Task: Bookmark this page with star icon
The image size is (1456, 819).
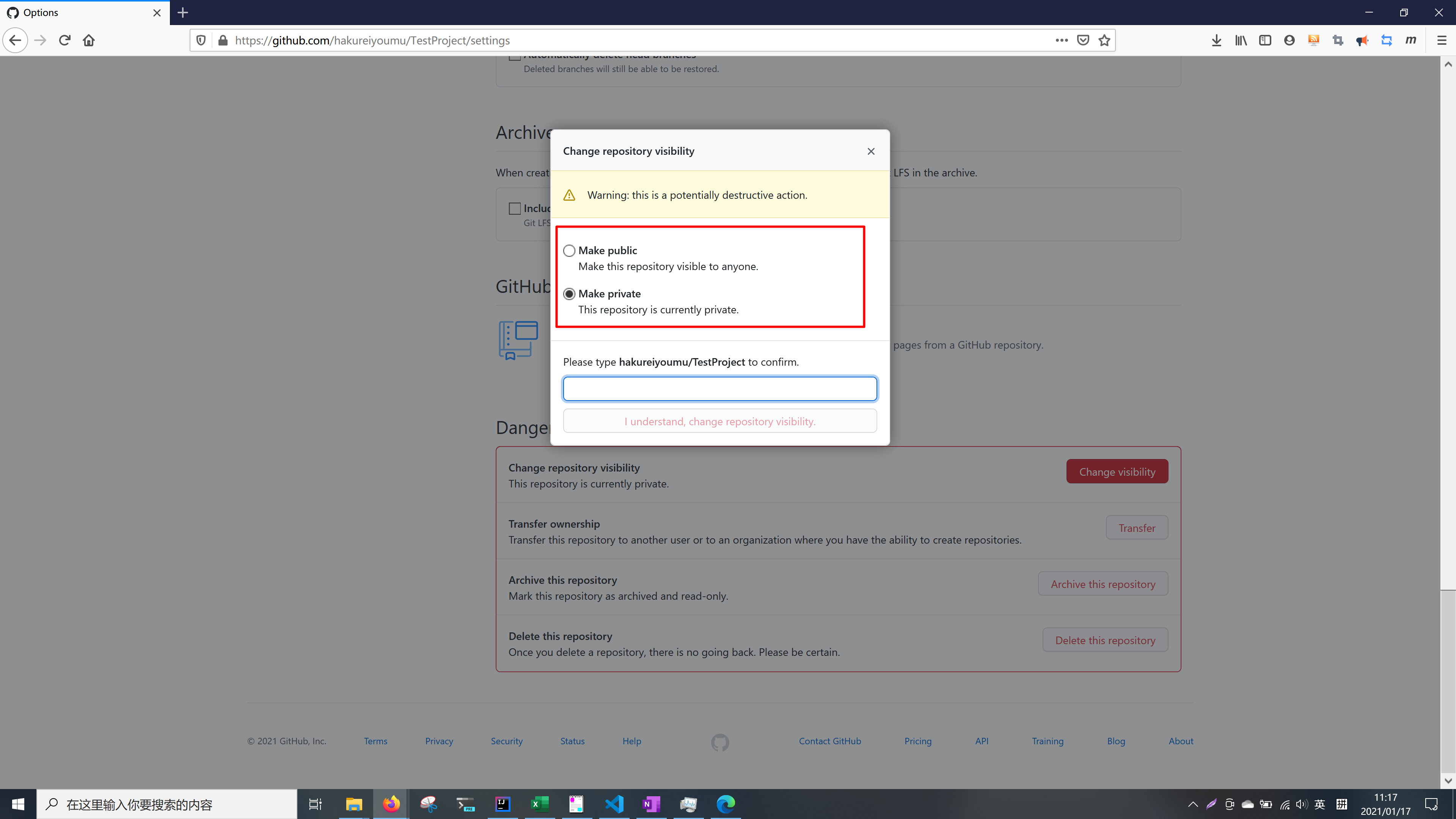Action: 1104,40
